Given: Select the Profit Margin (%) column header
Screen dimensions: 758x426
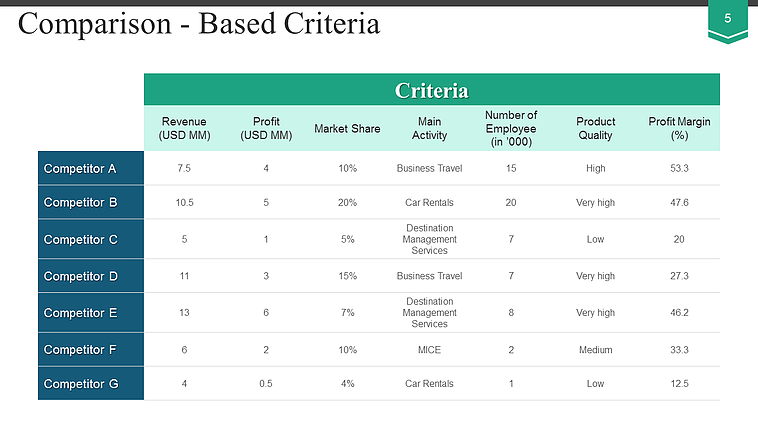Looking at the screenshot, I should click(x=679, y=128).
